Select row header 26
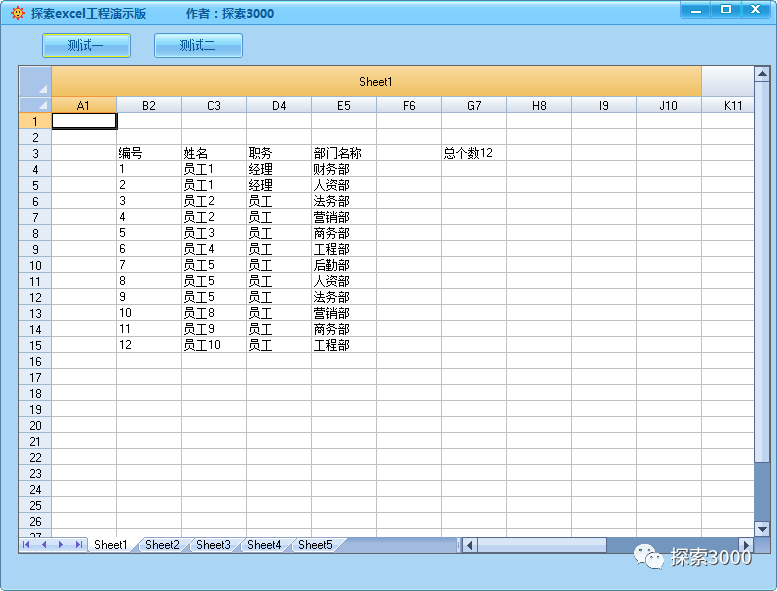777x591 pixels. [35, 521]
